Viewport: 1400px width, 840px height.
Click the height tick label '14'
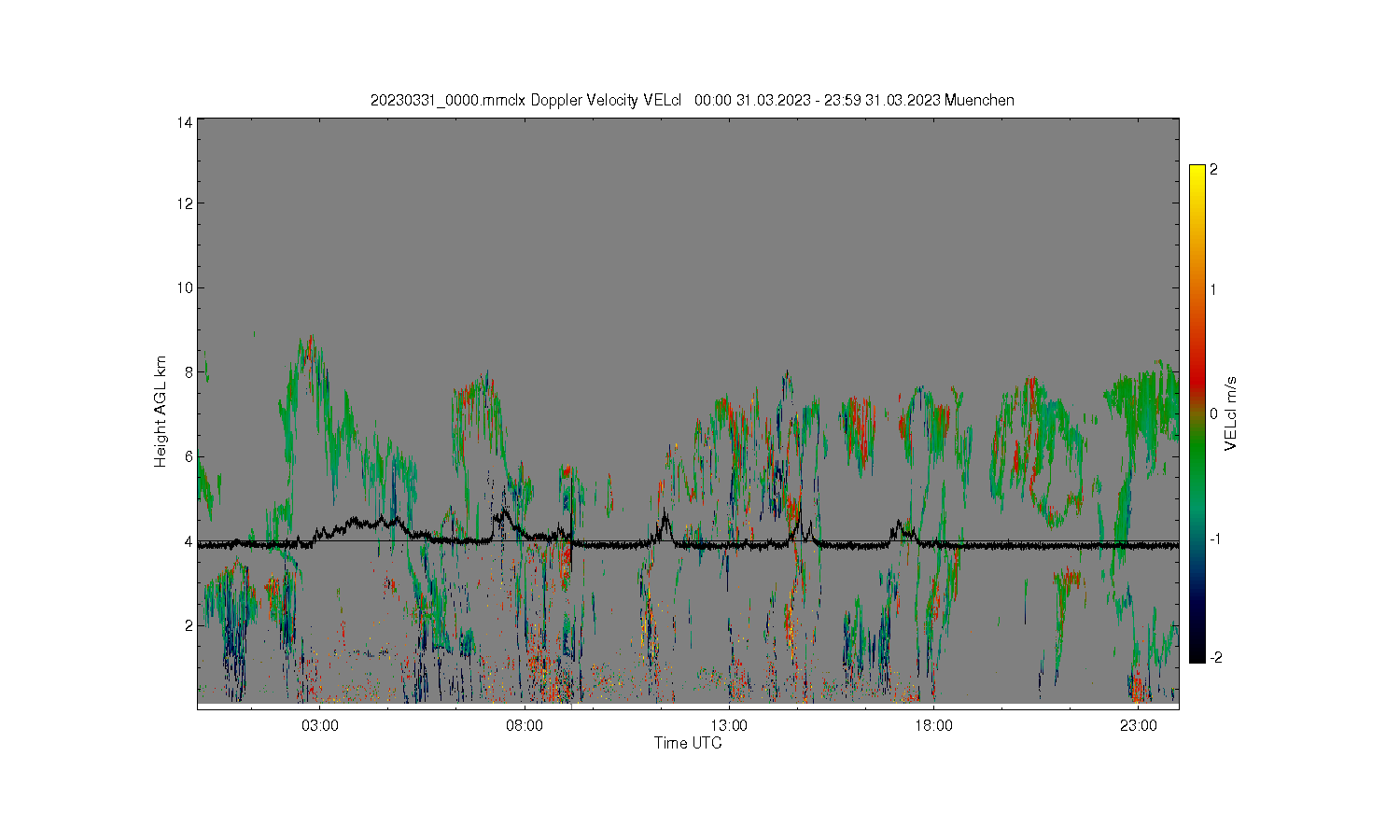(185, 122)
